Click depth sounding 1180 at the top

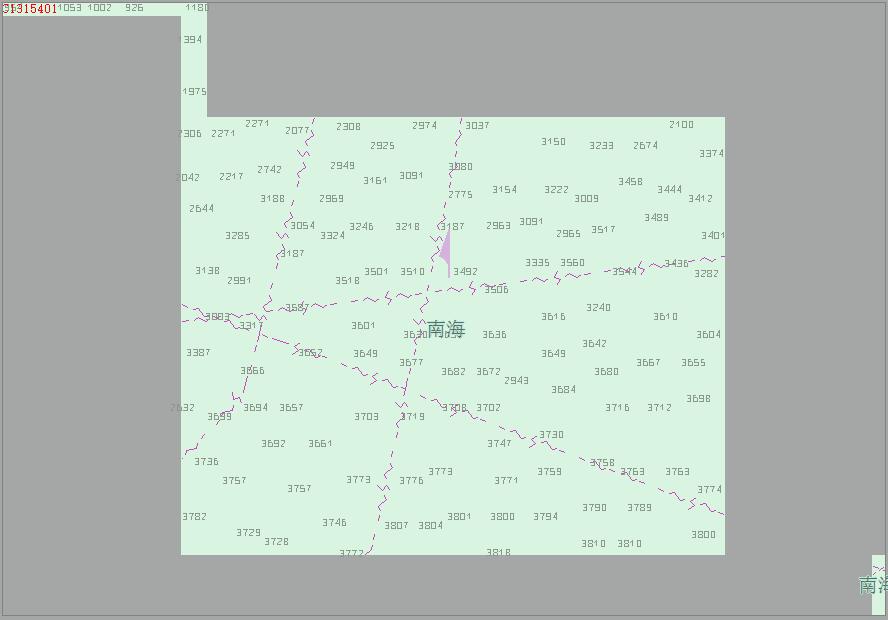click(x=197, y=8)
